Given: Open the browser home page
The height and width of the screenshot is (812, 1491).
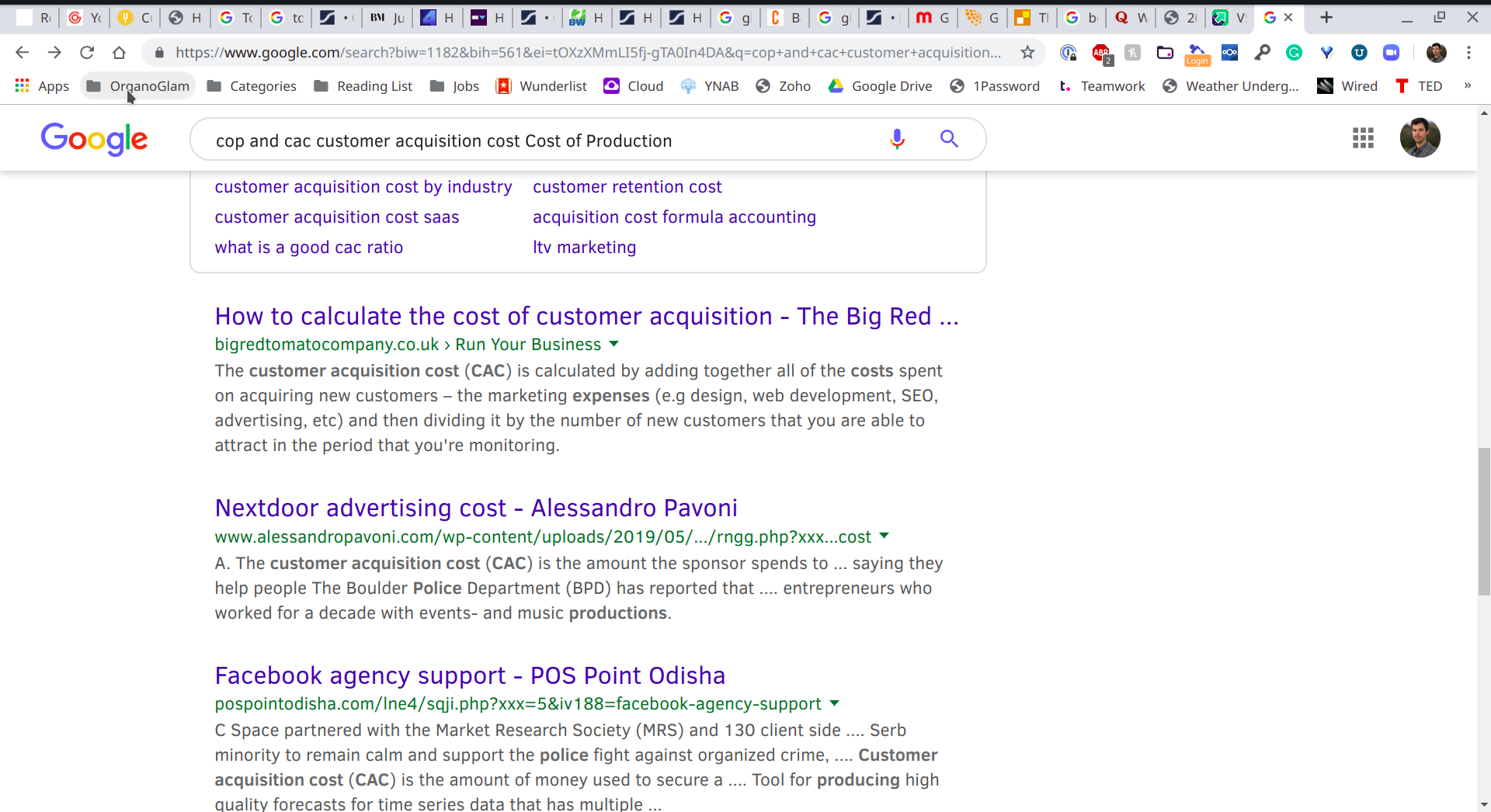Looking at the screenshot, I should coord(119,52).
